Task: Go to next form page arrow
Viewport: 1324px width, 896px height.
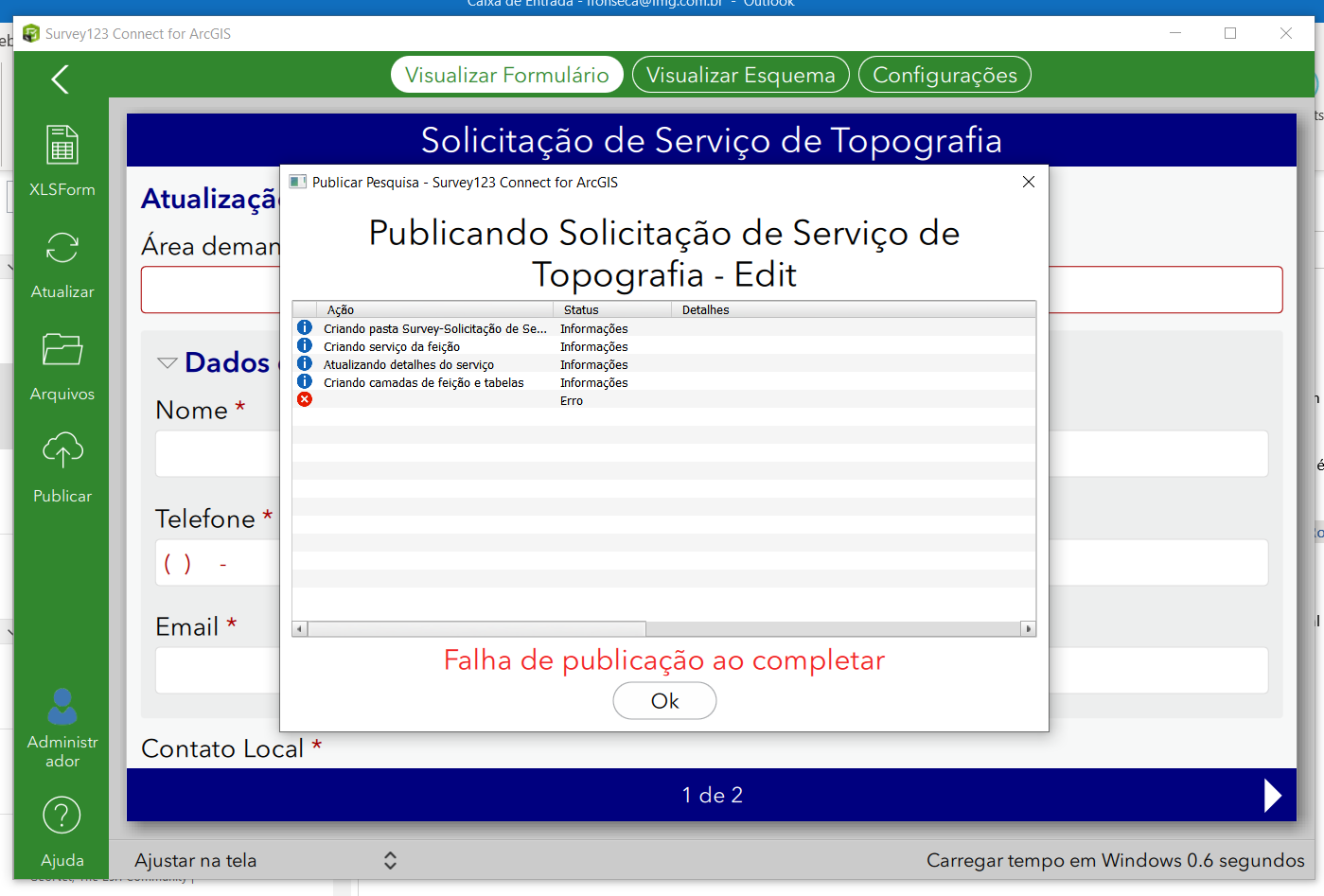Action: 1273,795
